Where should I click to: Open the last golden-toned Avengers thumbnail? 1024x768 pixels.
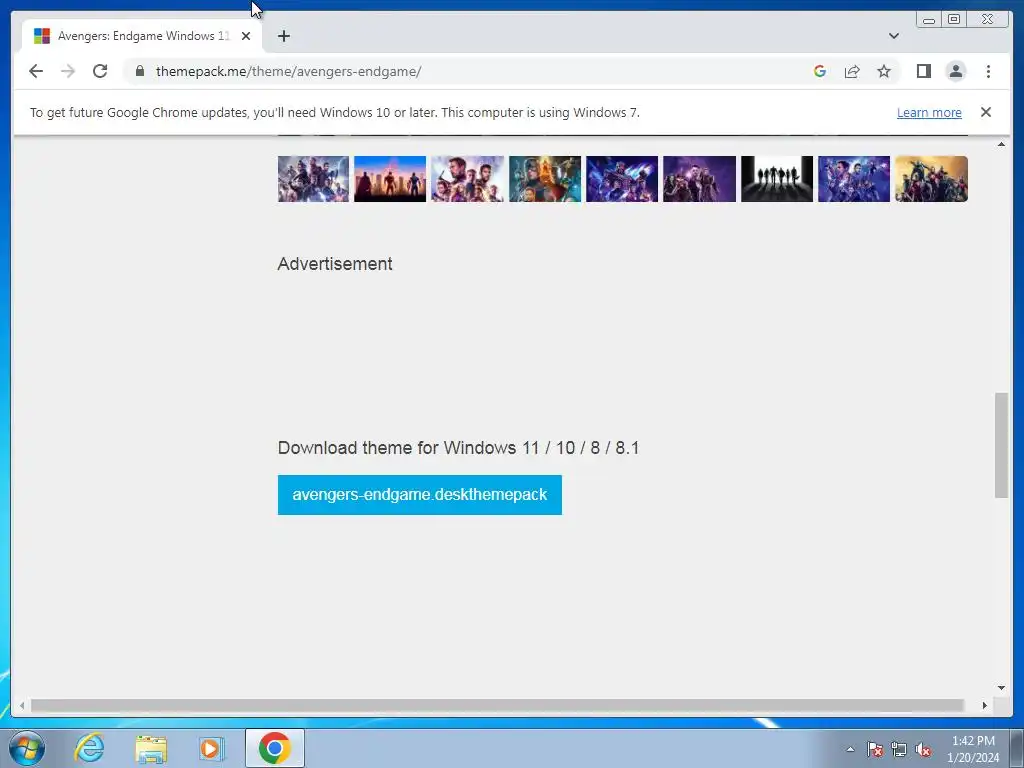point(931,179)
